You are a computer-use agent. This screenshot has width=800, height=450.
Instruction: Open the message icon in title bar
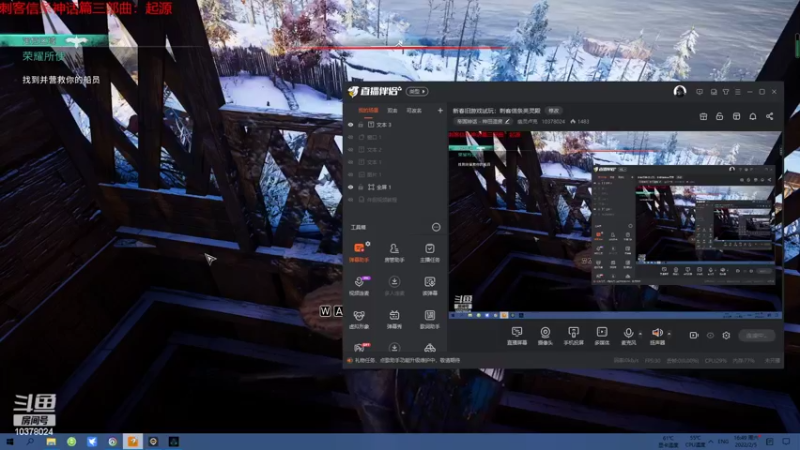coord(699,92)
